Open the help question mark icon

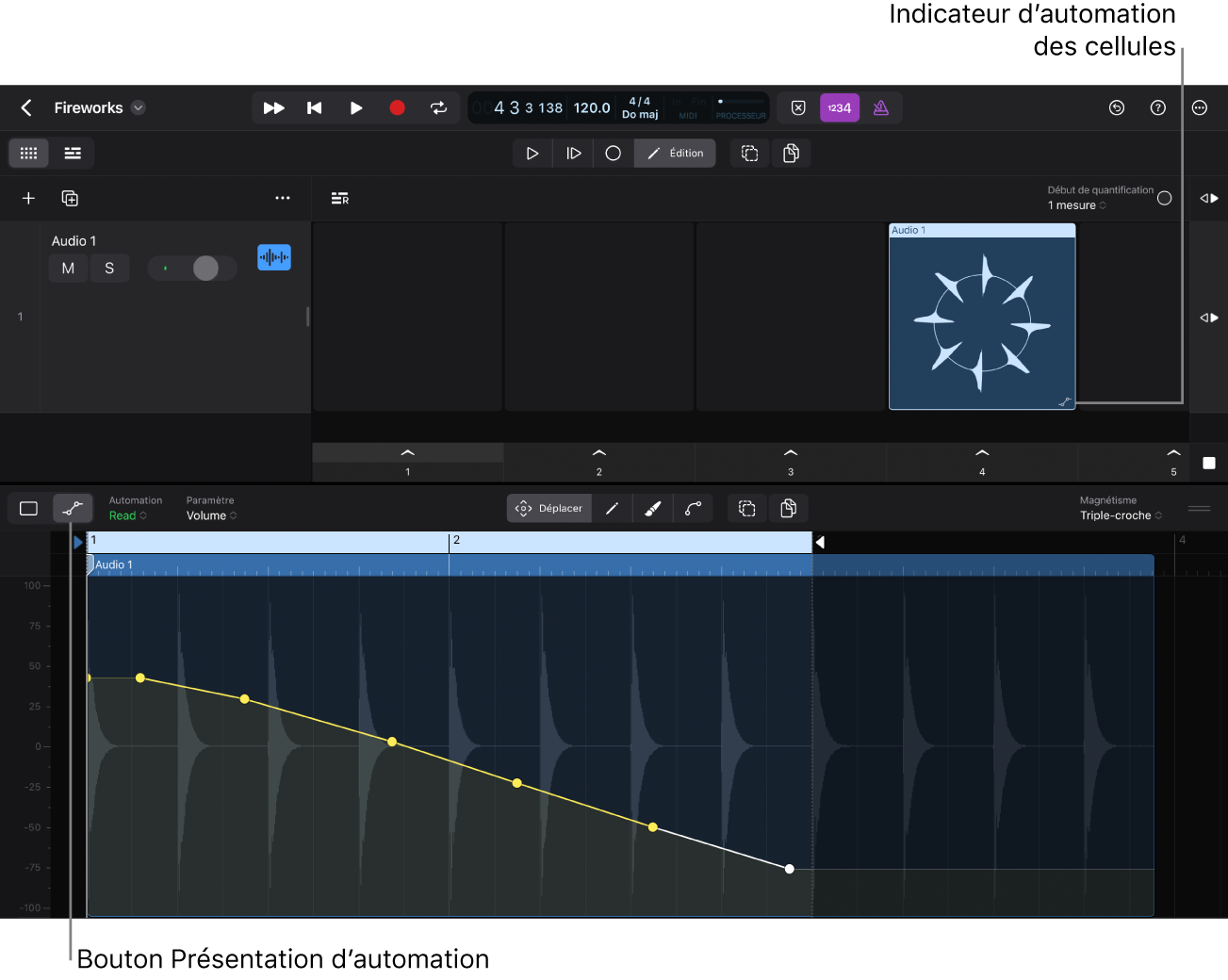pos(1157,107)
